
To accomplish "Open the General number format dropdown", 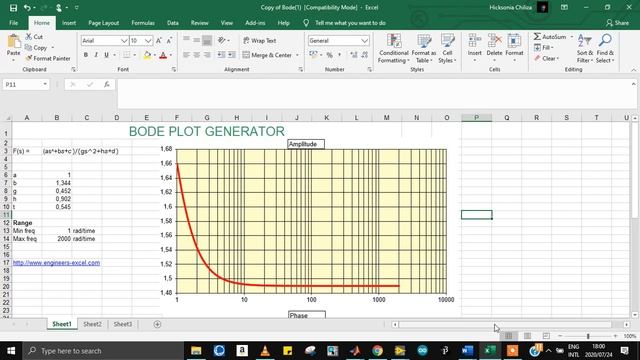I will (364, 40).
